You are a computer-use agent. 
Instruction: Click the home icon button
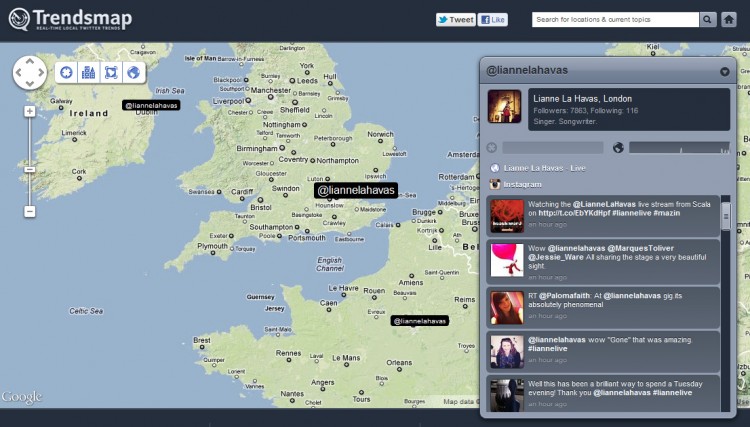point(728,20)
